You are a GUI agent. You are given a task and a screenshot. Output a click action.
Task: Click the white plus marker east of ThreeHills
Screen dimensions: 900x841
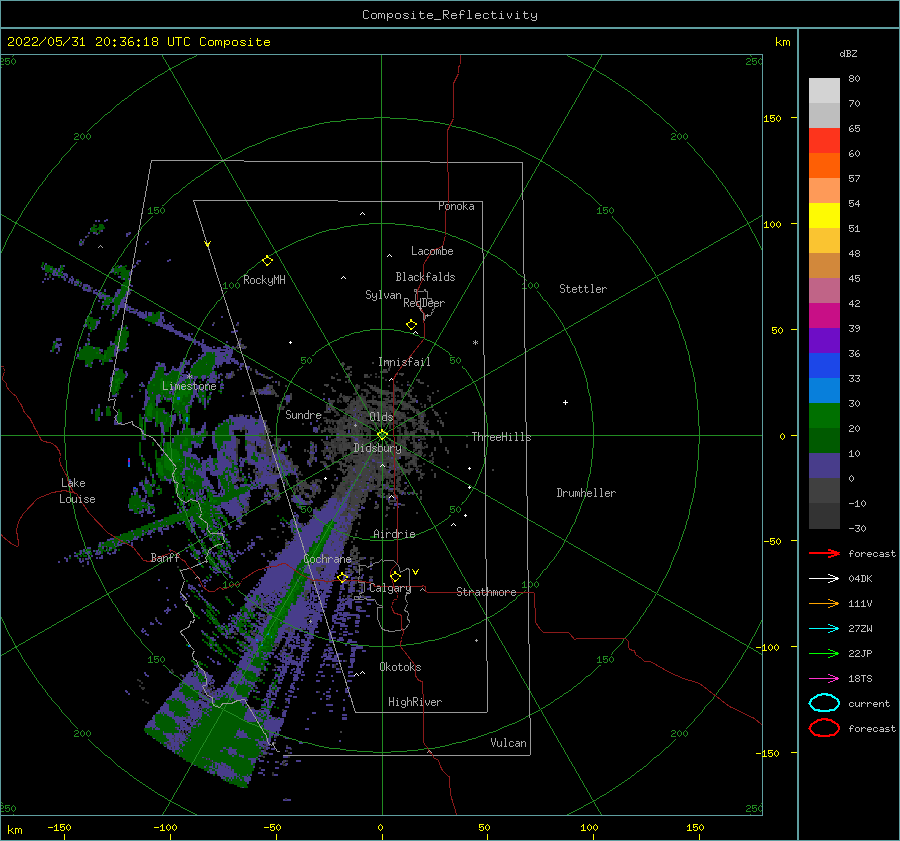click(x=565, y=402)
